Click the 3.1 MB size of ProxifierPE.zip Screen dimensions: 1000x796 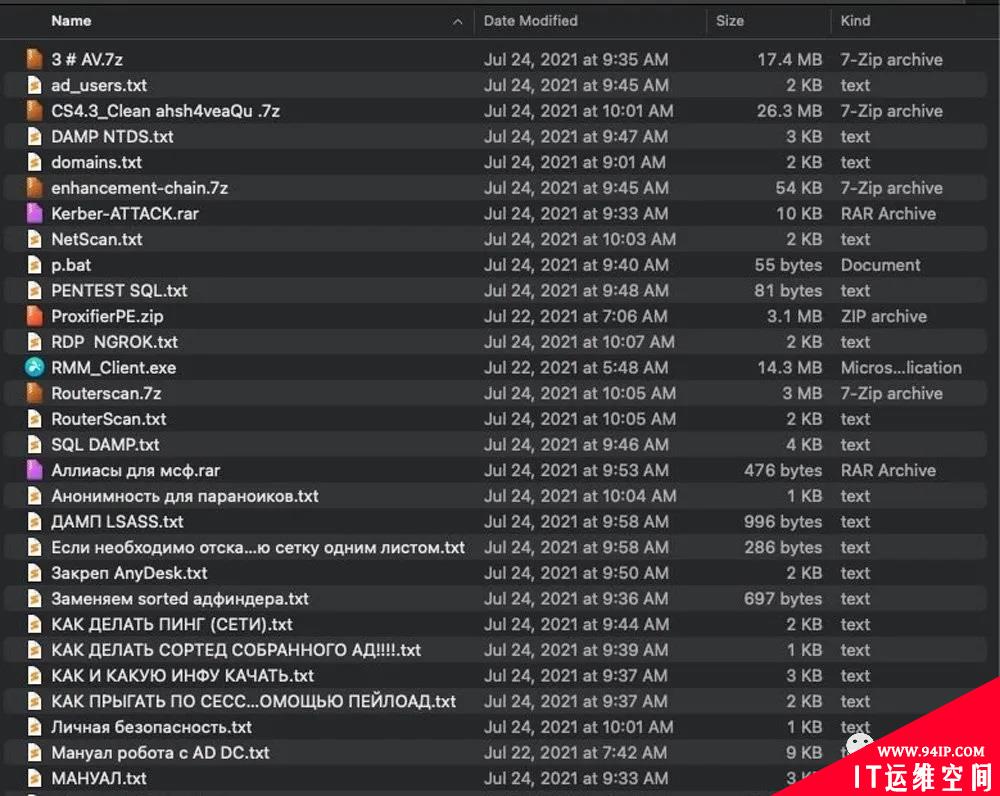tap(795, 316)
